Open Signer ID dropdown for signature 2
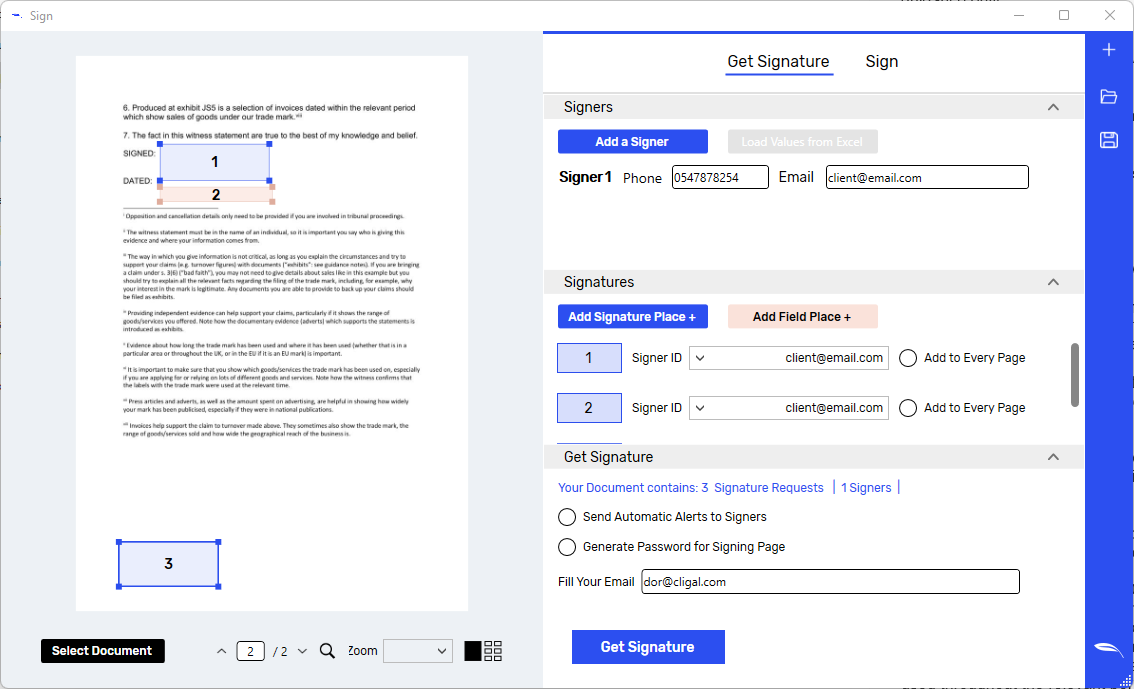This screenshot has width=1134, height=689. click(700, 408)
